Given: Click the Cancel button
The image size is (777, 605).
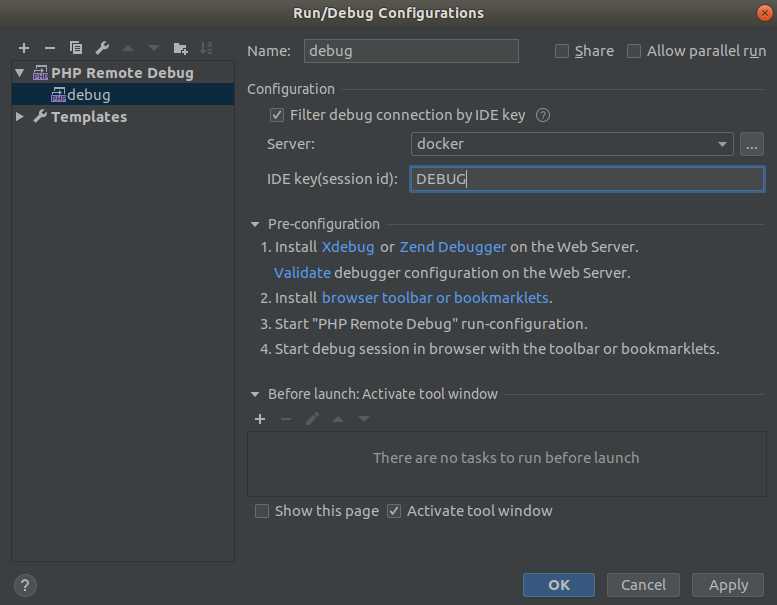Looking at the screenshot, I should [x=643, y=585].
